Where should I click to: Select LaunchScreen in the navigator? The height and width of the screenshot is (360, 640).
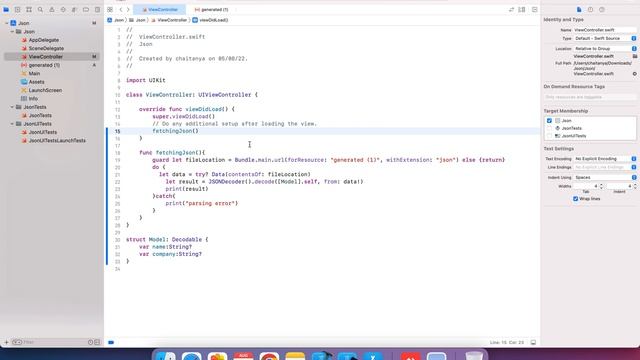pos(45,90)
